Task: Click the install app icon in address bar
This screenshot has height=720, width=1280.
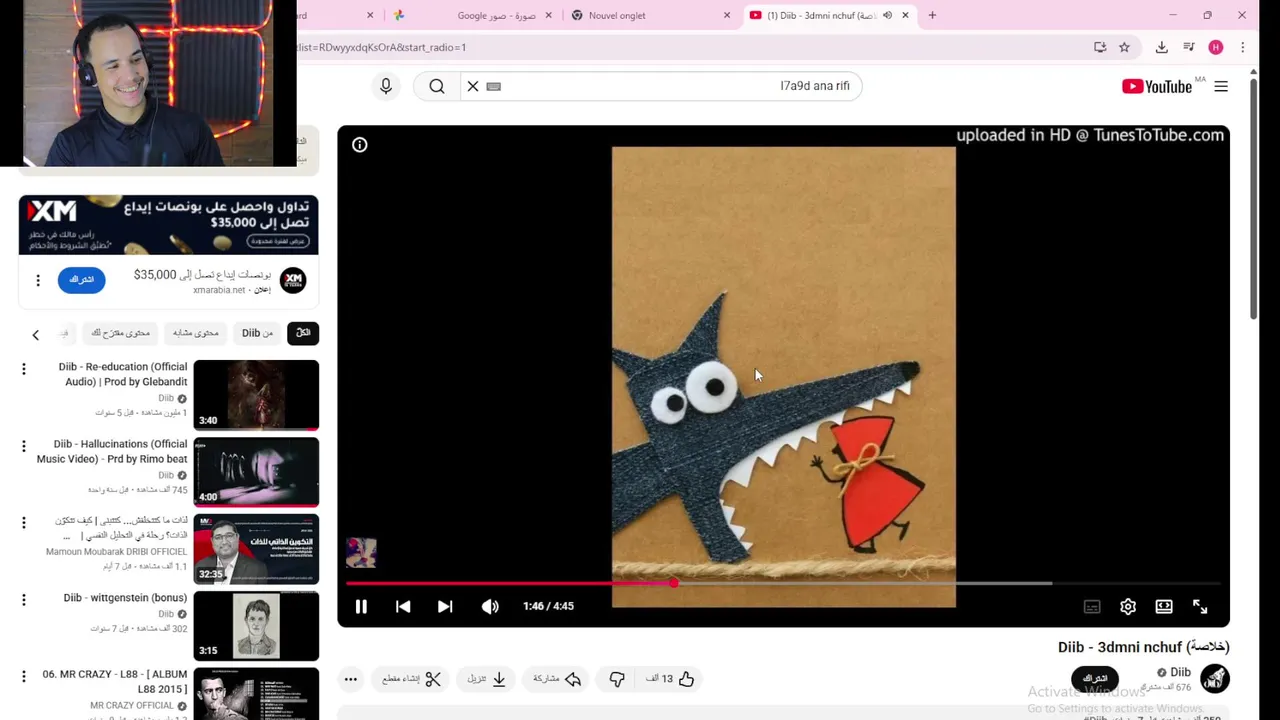Action: coord(1100,47)
